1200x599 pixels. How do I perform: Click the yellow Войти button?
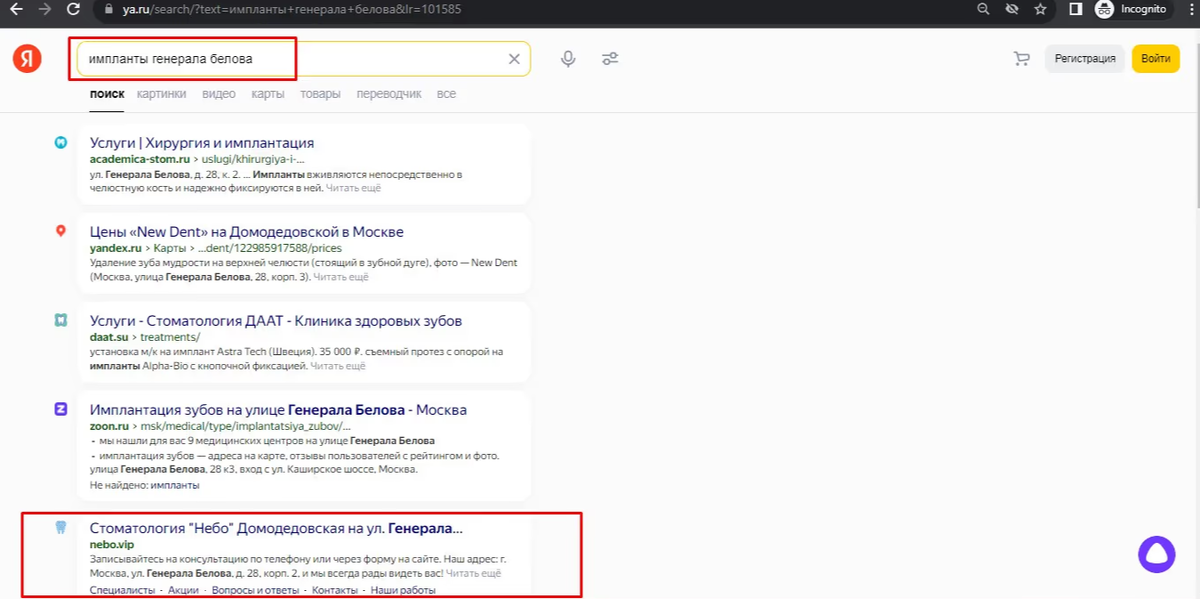pyautogui.click(x=1155, y=59)
